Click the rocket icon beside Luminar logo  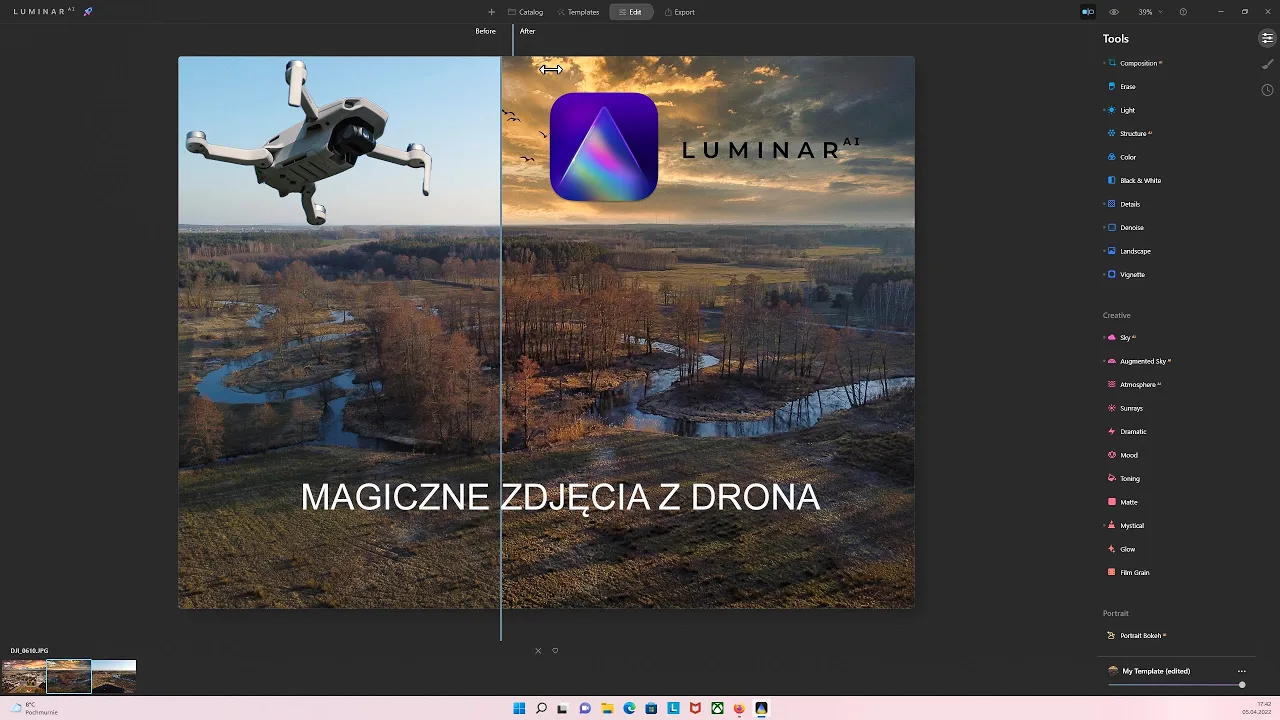point(88,12)
